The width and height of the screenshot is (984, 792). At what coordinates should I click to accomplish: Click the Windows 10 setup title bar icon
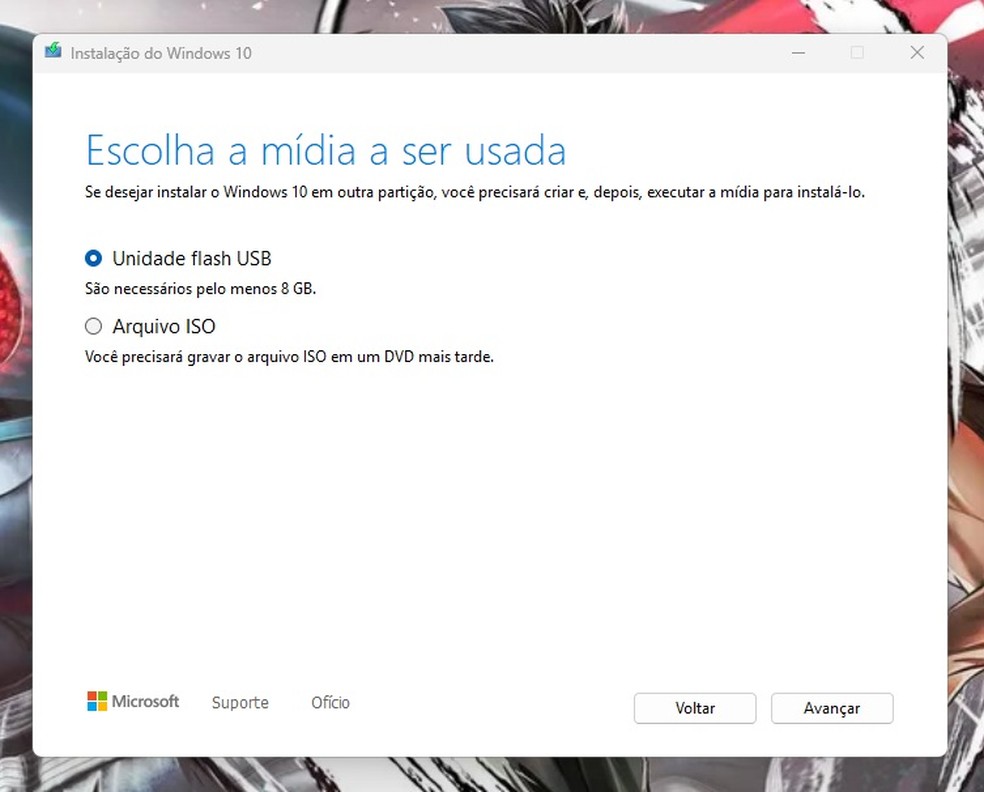point(53,51)
